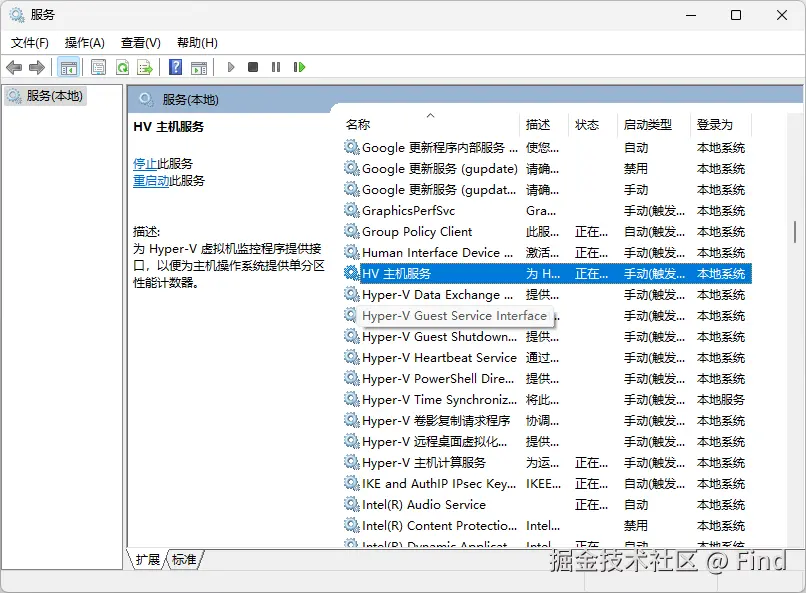Open the 查看(V) menu
Viewport: 806px width, 593px height.
pyautogui.click(x=141, y=43)
